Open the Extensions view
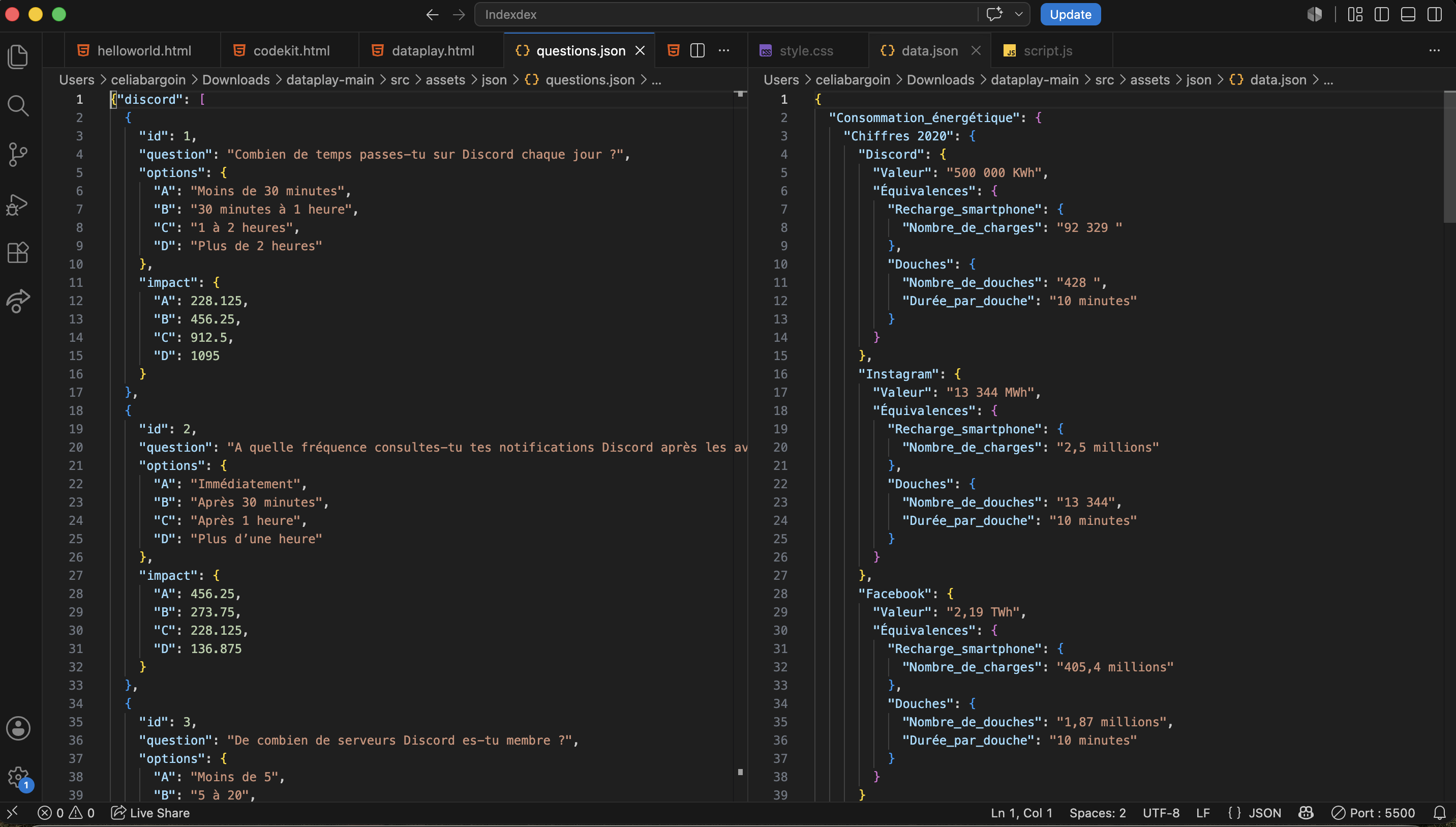The width and height of the screenshot is (1456, 827). [x=18, y=253]
